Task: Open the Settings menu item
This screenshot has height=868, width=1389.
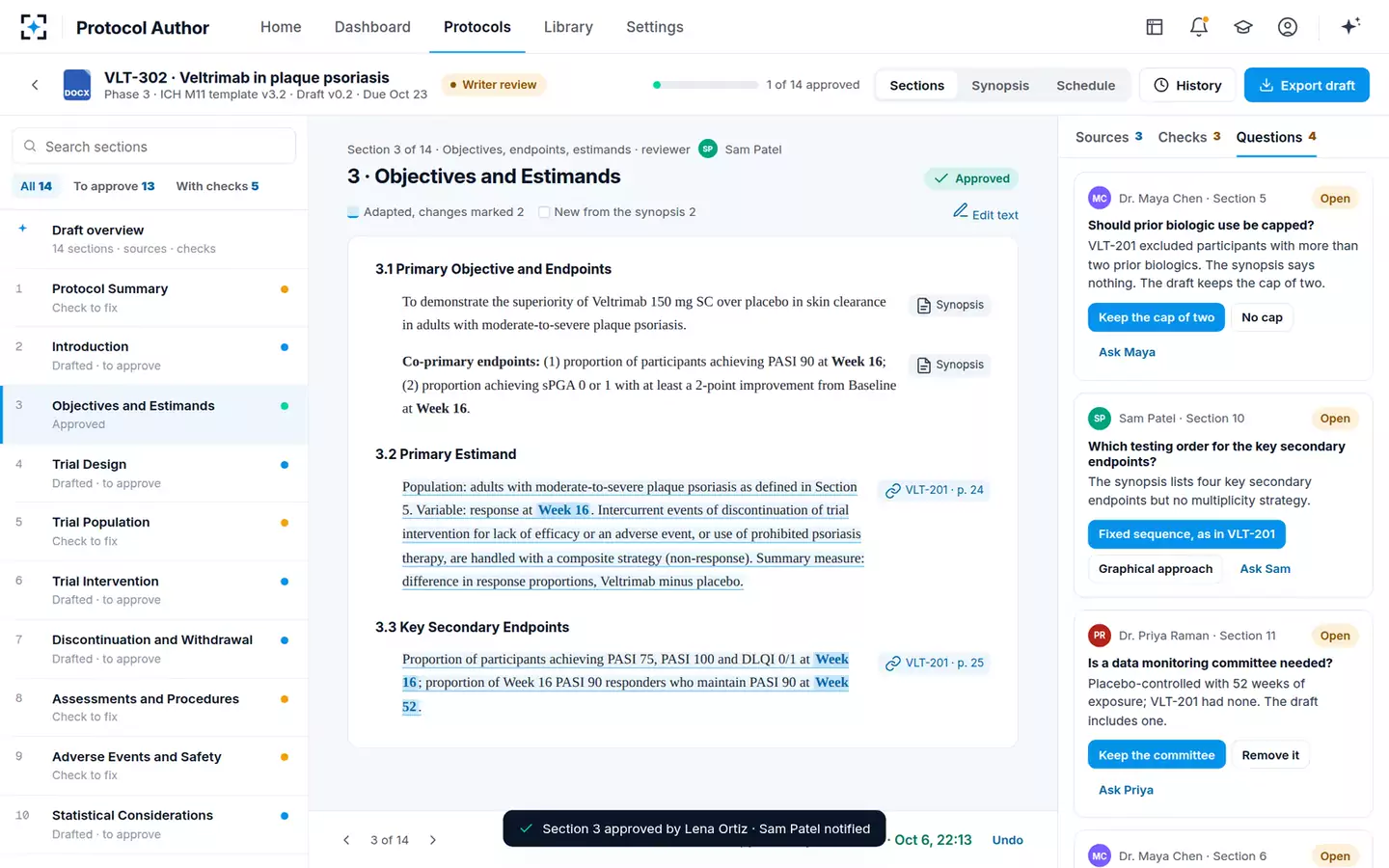Action: pyautogui.click(x=655, y=27)
